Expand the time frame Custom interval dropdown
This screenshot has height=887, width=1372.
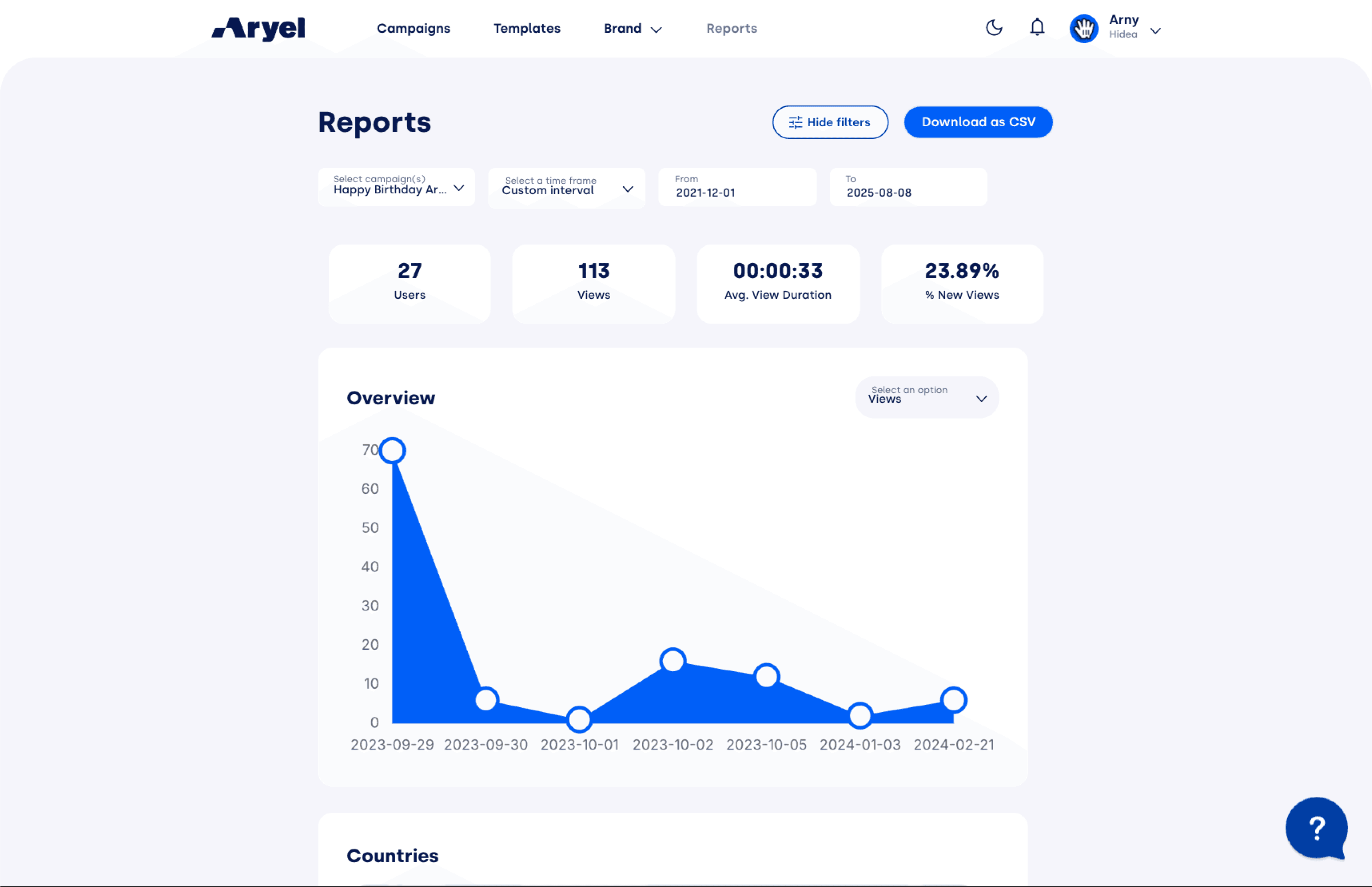coord(566,188)
